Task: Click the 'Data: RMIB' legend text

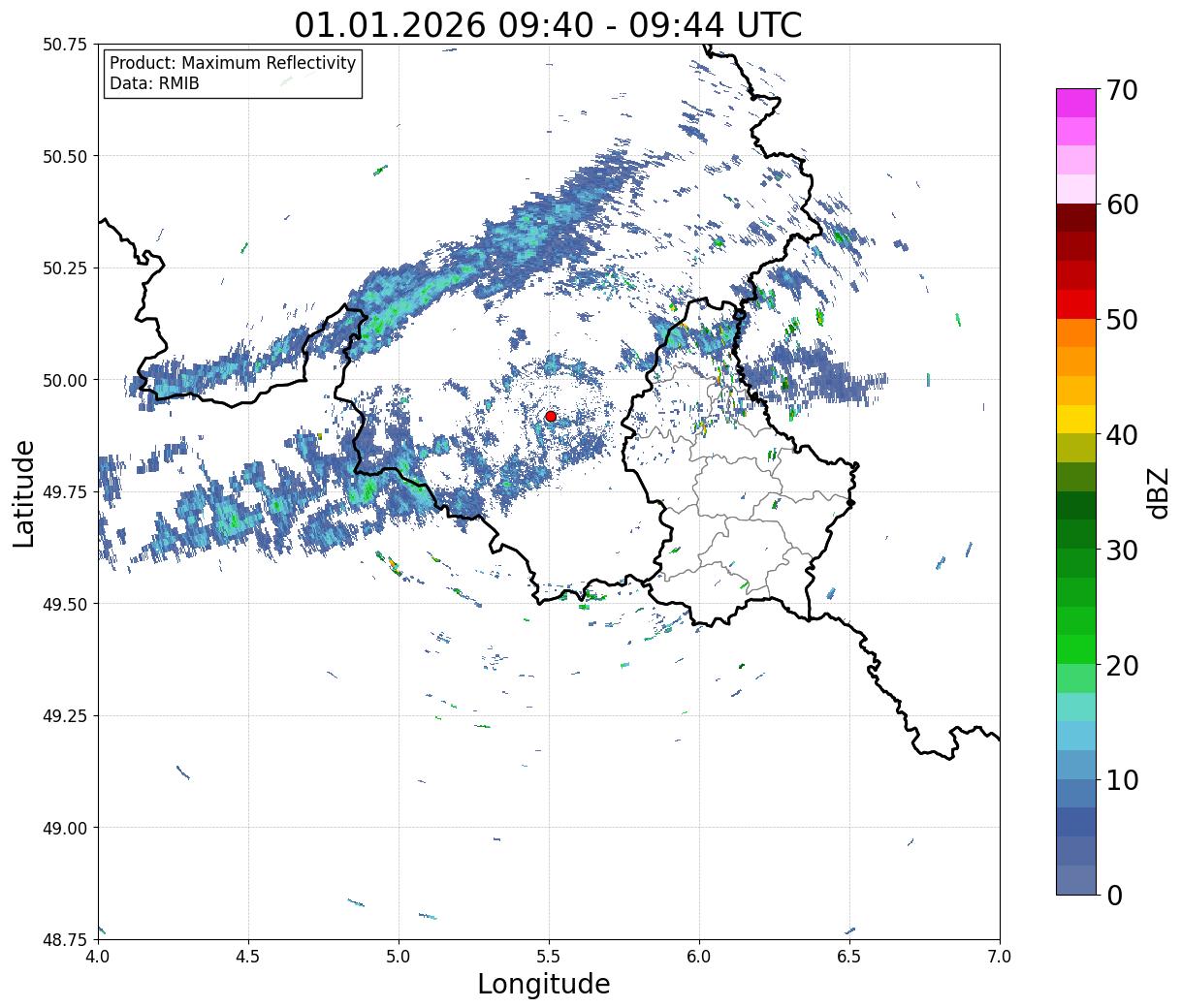Action: (154, 83)
